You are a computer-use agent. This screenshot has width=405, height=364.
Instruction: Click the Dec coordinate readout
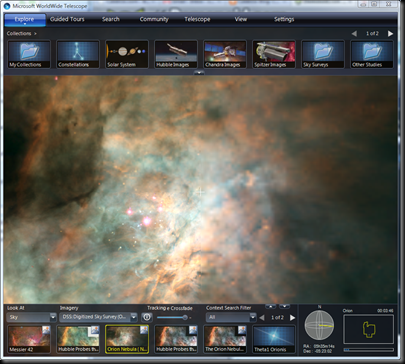pos(319,351)
